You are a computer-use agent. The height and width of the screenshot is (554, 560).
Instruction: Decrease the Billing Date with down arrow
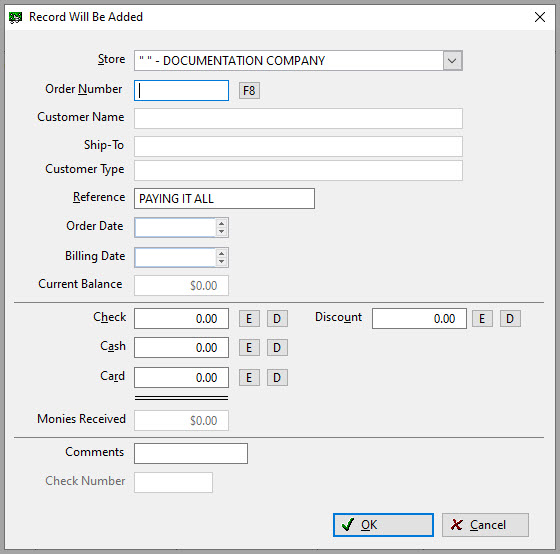[x=221, y=261]
